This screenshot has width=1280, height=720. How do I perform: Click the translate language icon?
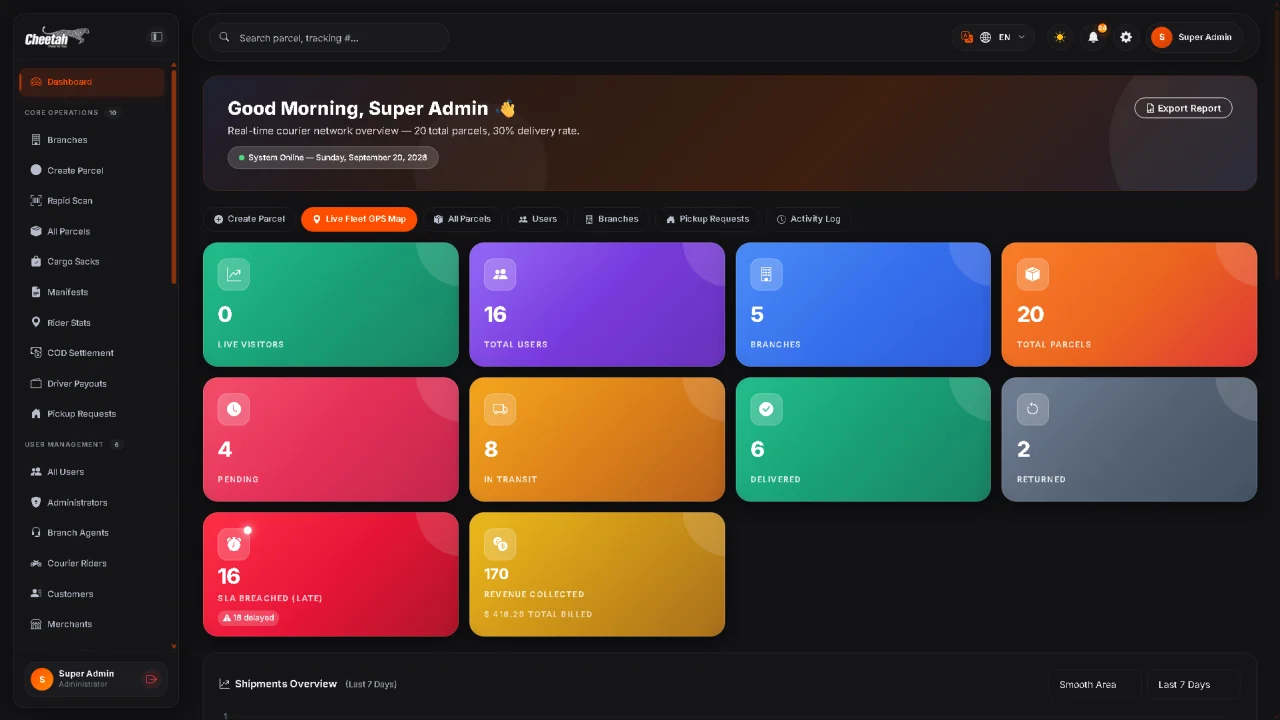967,37
